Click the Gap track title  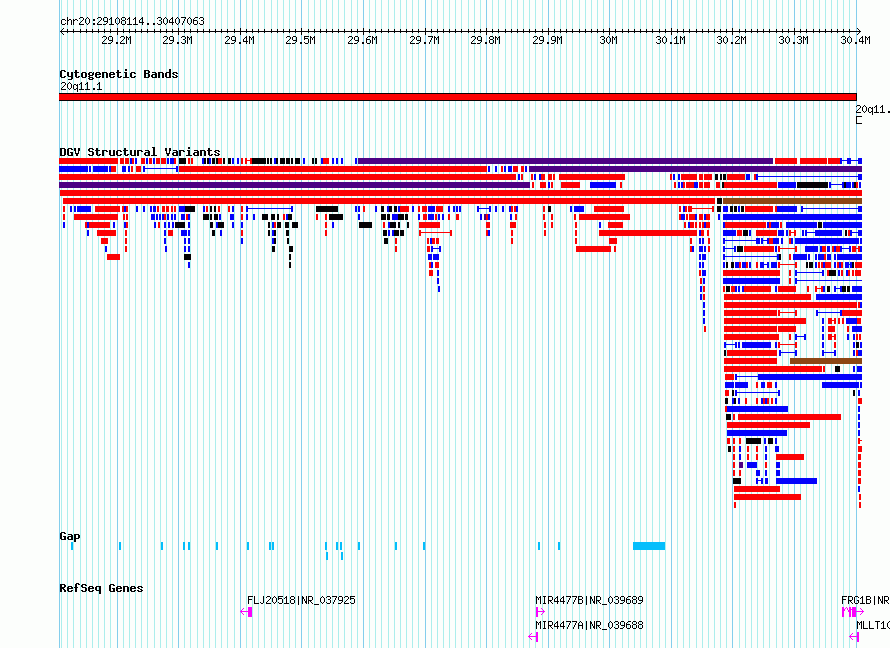point(70,536)
